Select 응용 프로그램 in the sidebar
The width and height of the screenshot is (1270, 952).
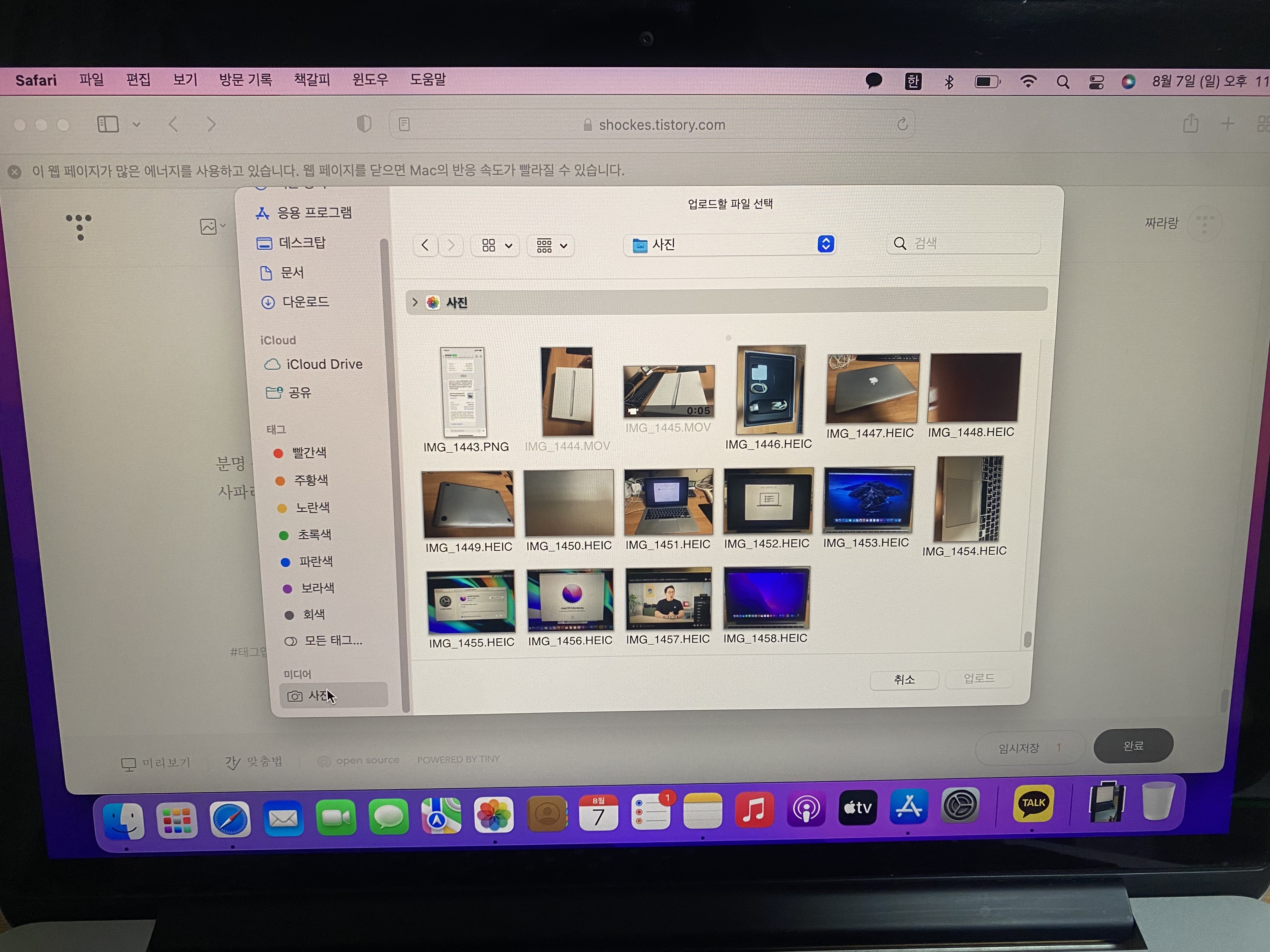(304, 213)
